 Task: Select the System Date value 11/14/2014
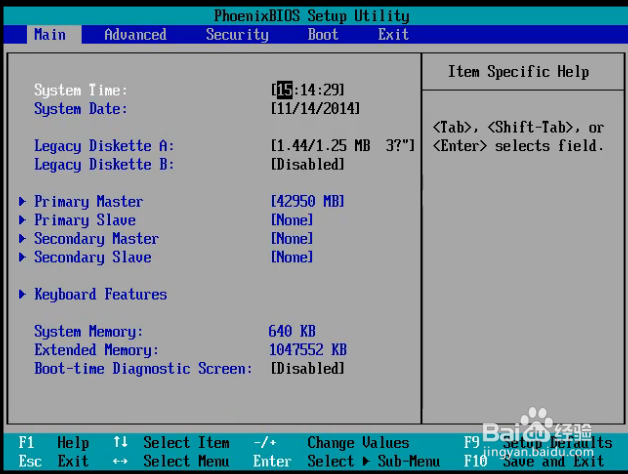click(316, 109)
